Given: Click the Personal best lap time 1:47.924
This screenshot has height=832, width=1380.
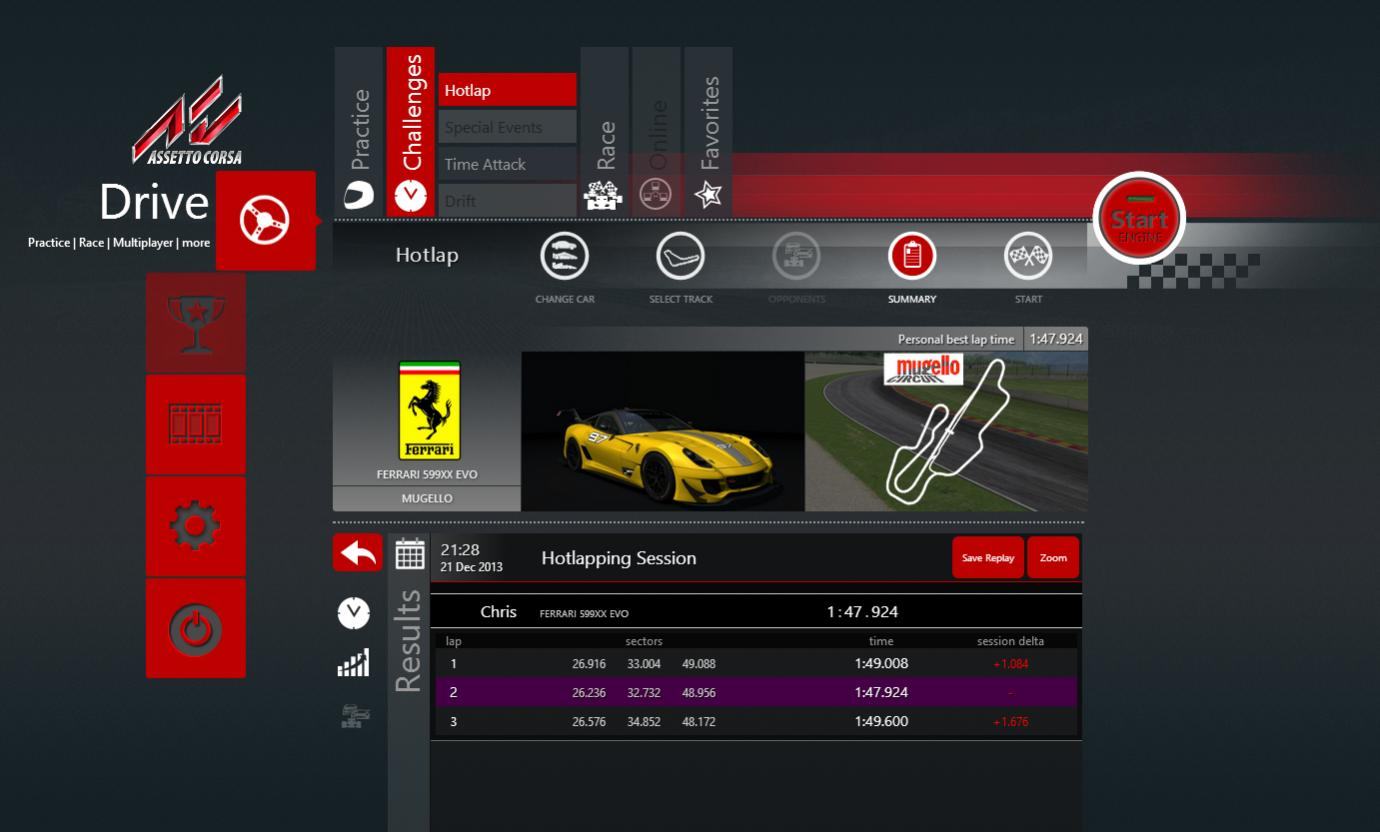Looking at the screenshot, I should coord(1056,339).
